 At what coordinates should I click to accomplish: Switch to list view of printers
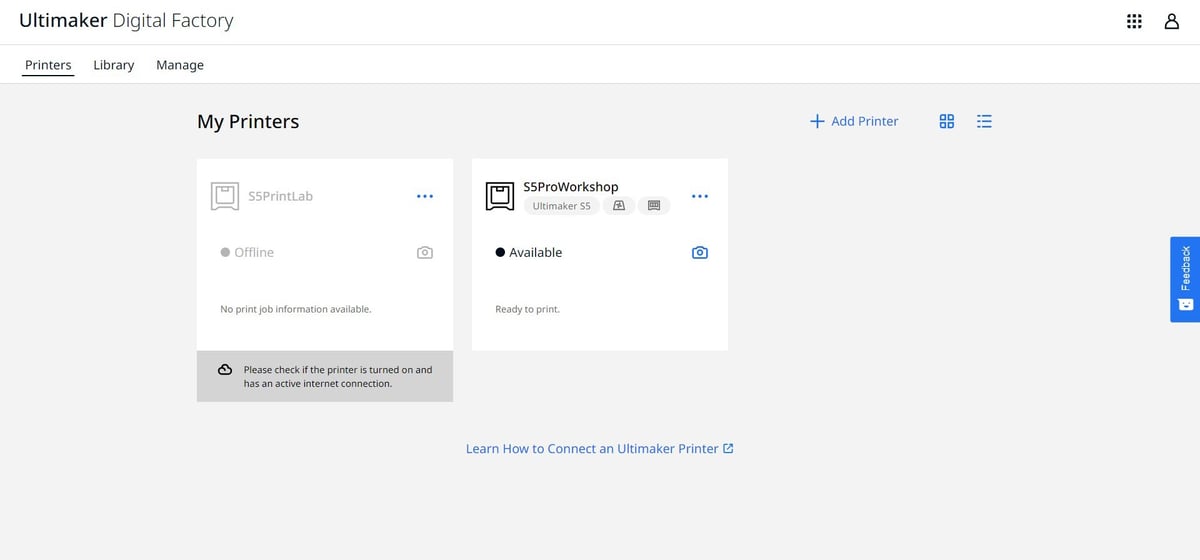click(984, 121)
